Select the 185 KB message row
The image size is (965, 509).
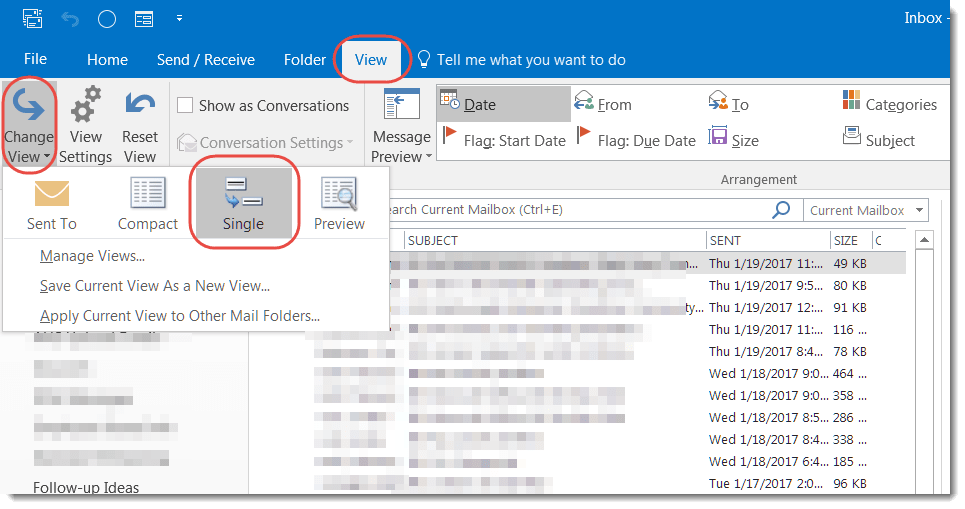click(609, 462)
